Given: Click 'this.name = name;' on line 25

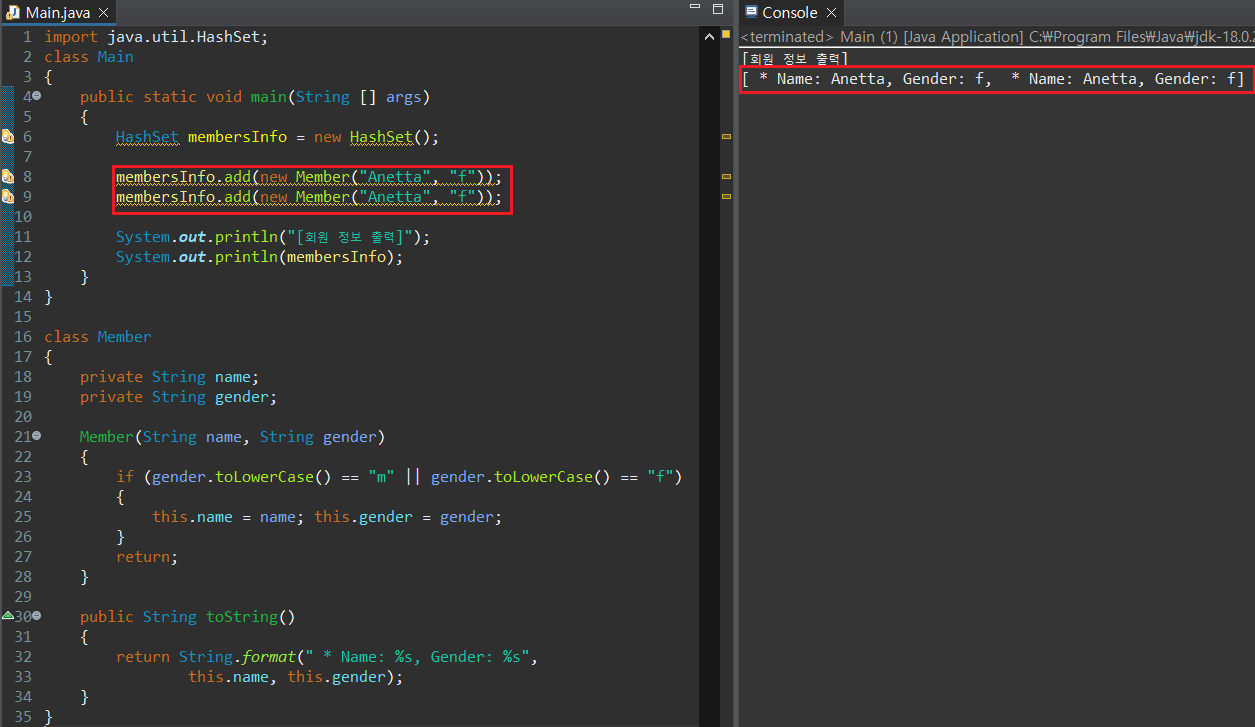Looking at the screenshot, I should pos(228,517).
